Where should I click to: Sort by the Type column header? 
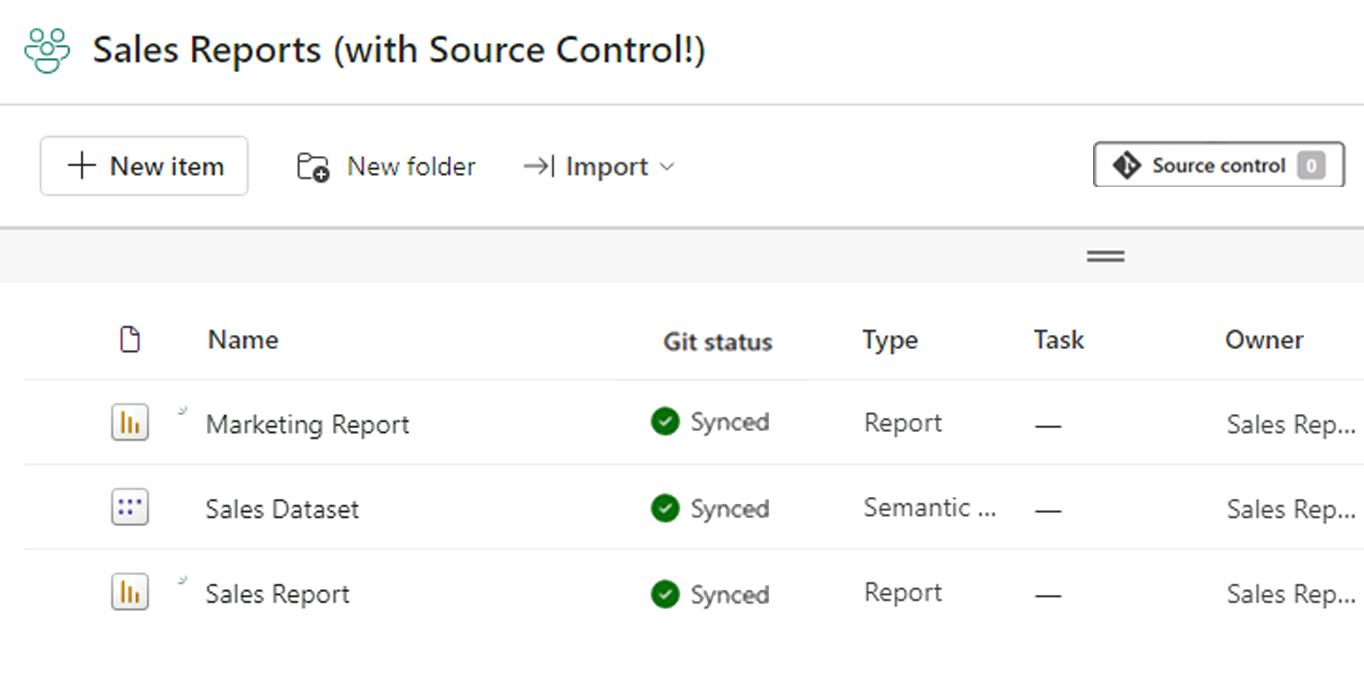pos(890,341)
